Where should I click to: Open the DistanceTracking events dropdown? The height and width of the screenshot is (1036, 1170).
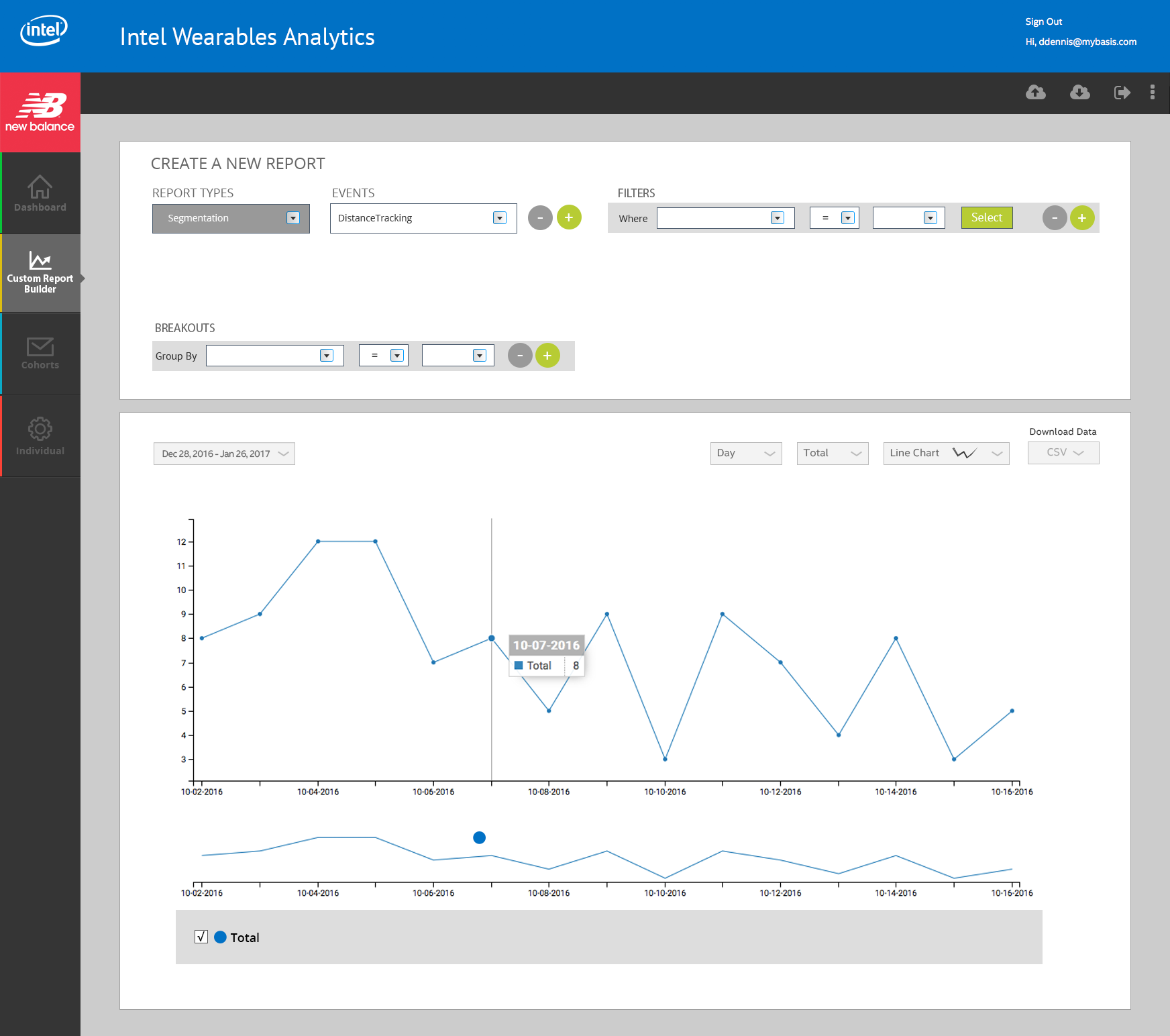click(x=423, y=218)
